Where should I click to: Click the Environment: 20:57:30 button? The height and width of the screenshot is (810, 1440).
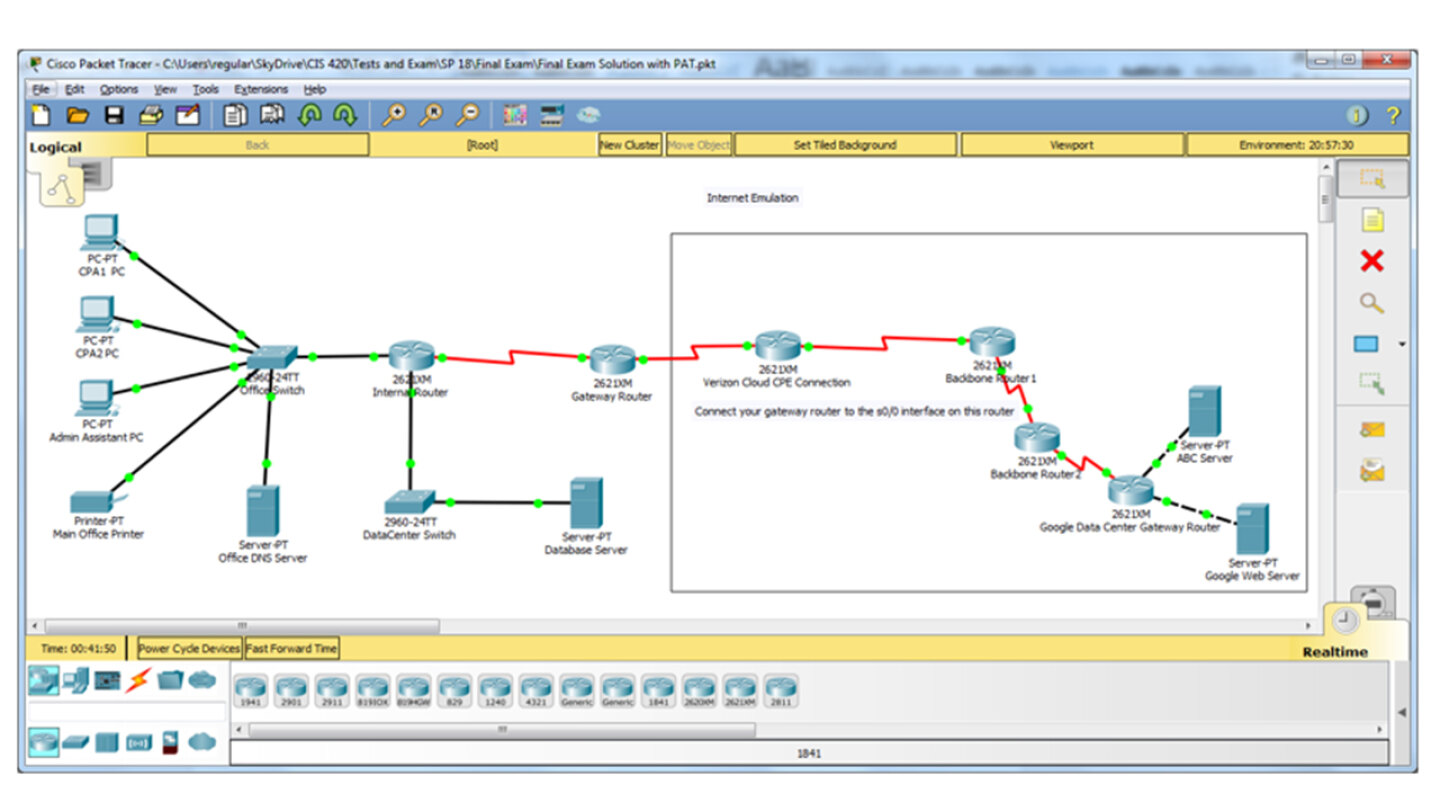pos(1297,145)
